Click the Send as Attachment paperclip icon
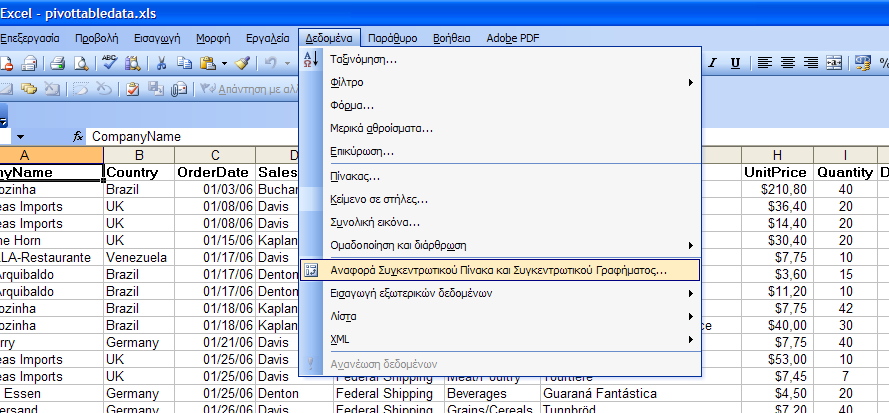The image size is (889, 413). pyautogui.click(x=179, y=88)
